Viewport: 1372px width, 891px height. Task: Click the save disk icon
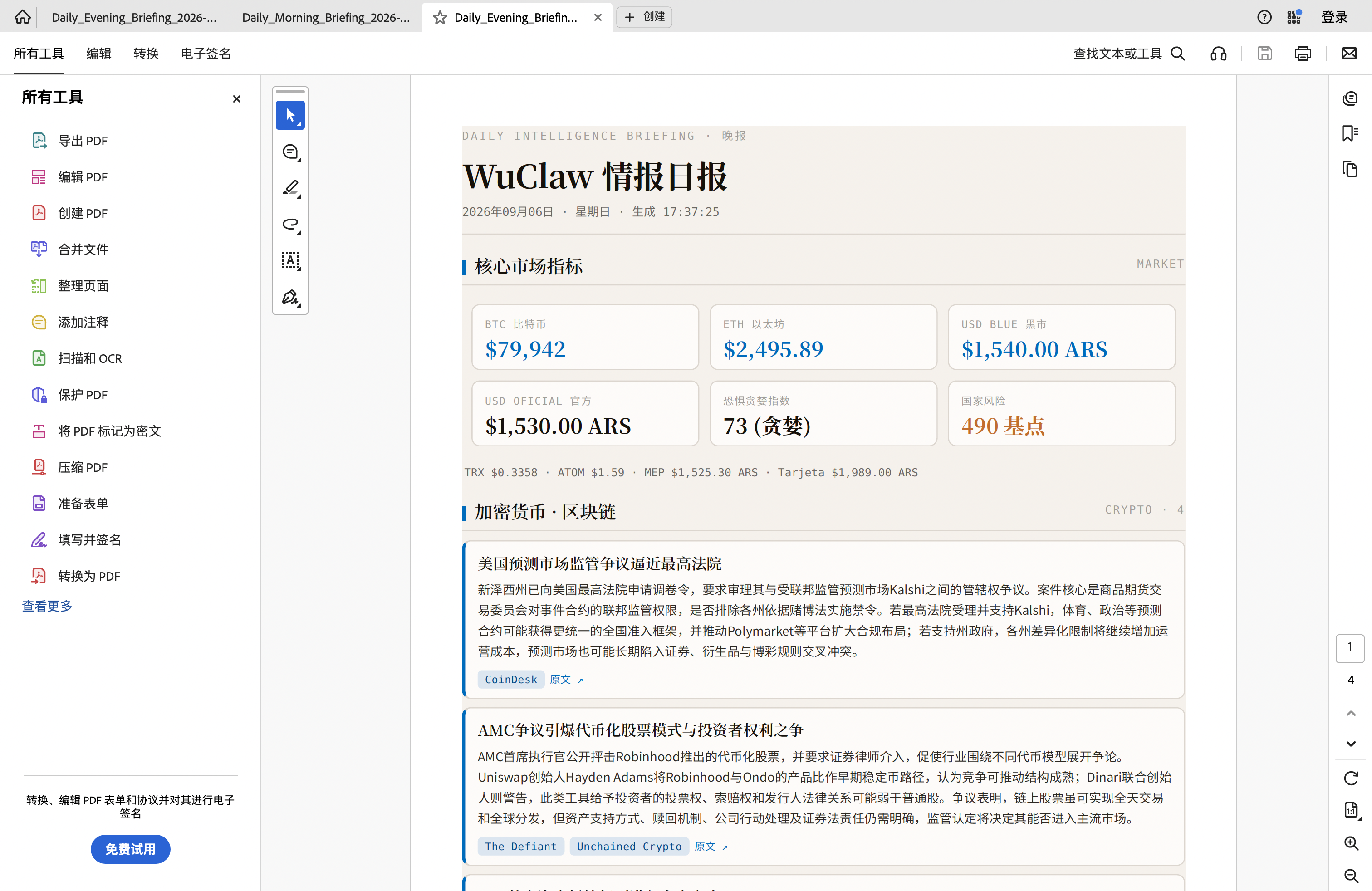pos(1265,54)
